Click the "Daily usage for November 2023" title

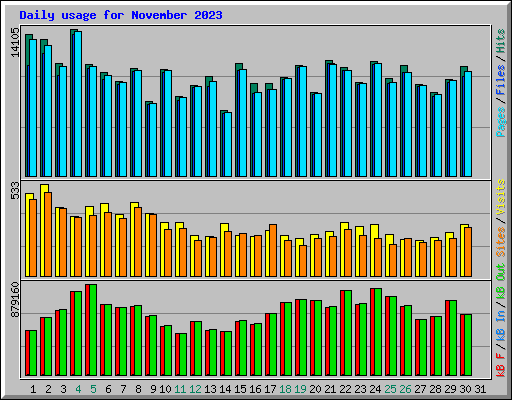pos(121,15)
